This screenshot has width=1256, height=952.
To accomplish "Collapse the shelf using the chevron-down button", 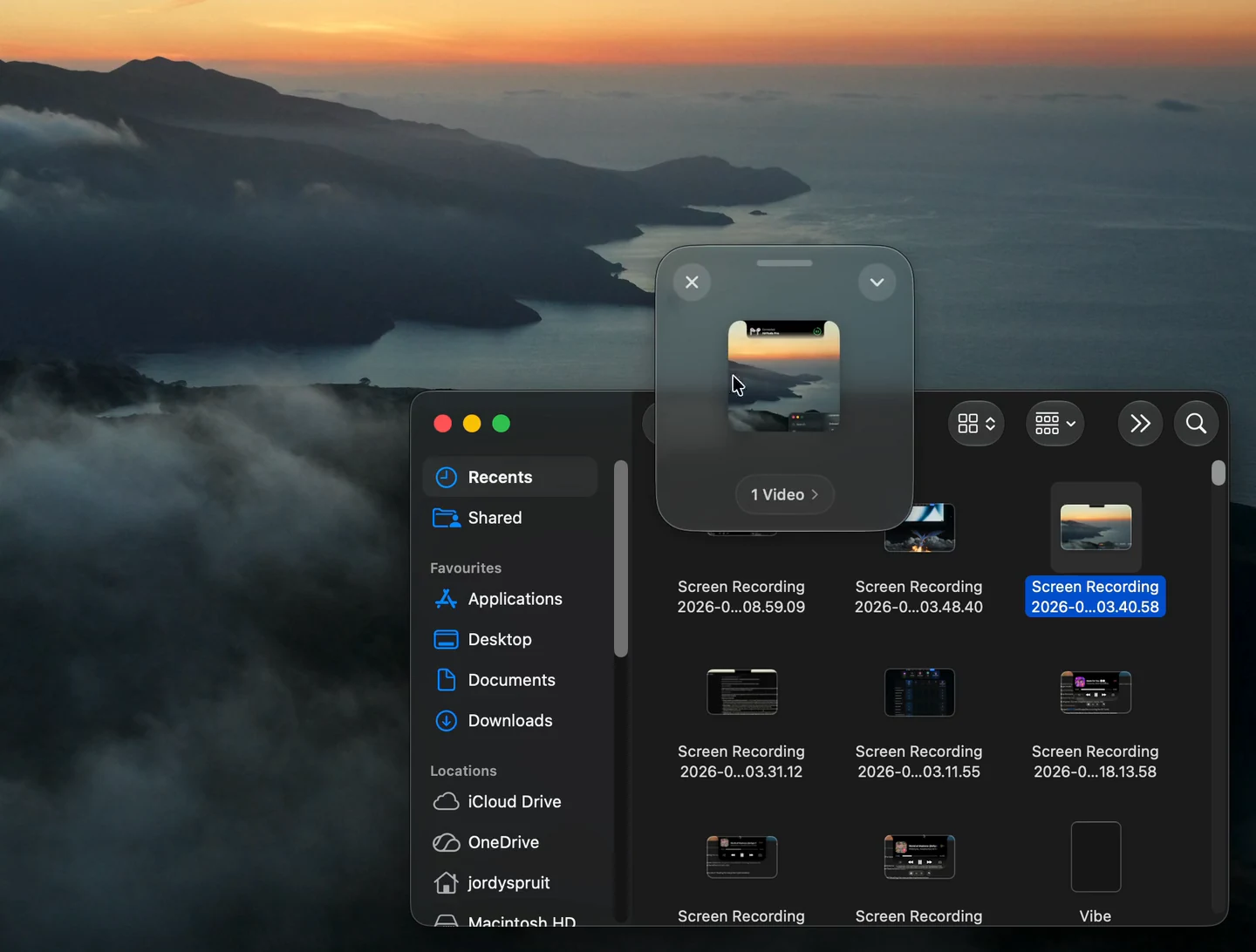I will (x=877, y=282).
